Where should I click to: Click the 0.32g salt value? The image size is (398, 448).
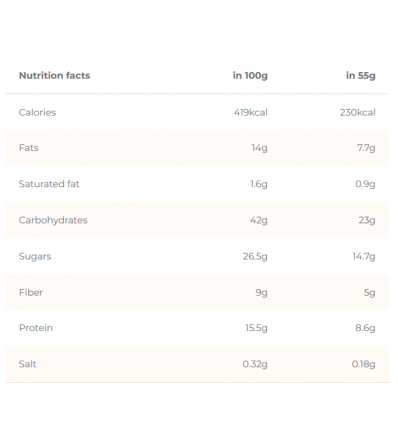pos(255,364)
